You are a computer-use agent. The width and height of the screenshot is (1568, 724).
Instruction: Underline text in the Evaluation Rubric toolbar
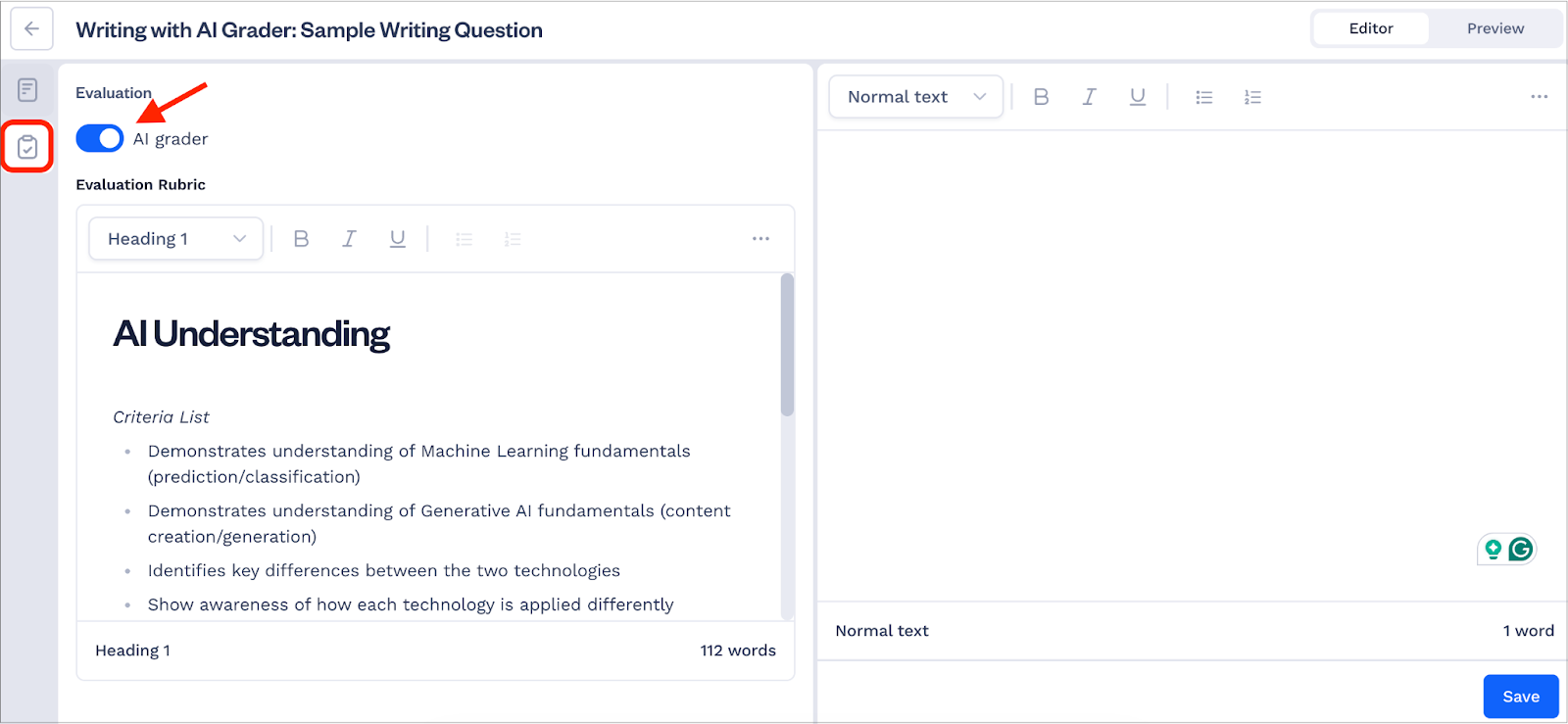(x=397, y=239)
